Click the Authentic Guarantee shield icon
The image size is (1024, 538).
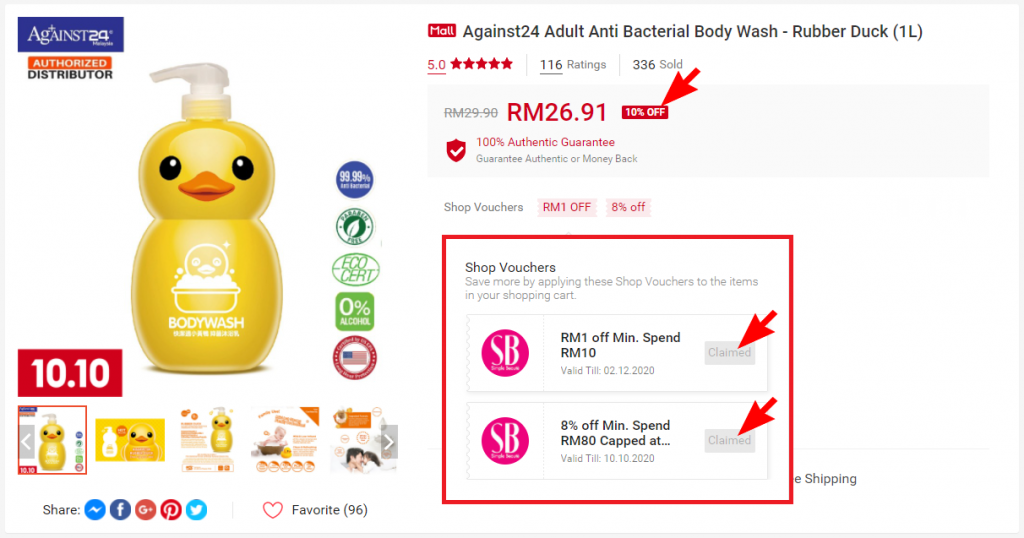(x=456, y=150)
